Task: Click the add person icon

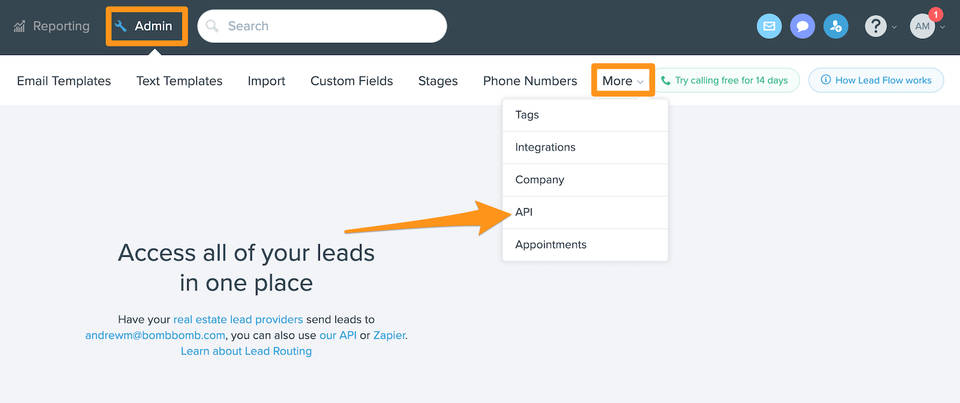Action: coord(835,27)
